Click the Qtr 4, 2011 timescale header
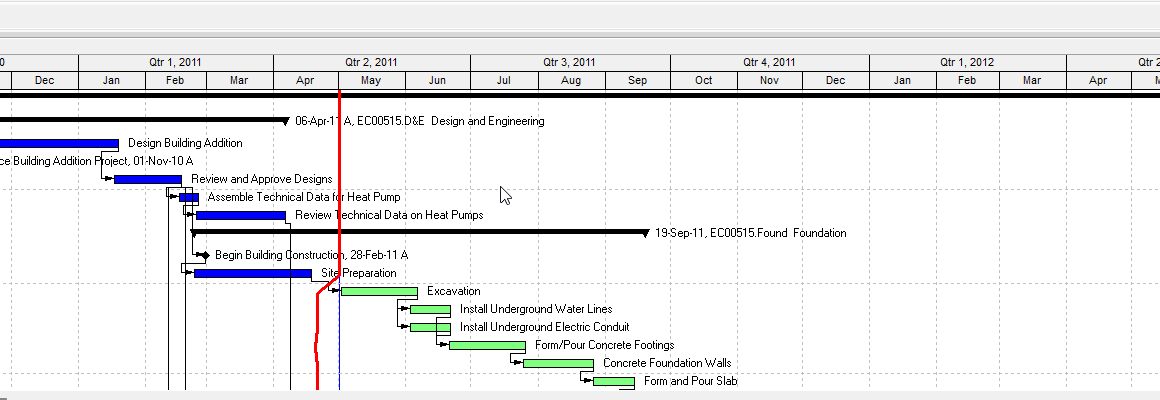The width and height of the screenshot is (1160, 400). pos(769,63)
